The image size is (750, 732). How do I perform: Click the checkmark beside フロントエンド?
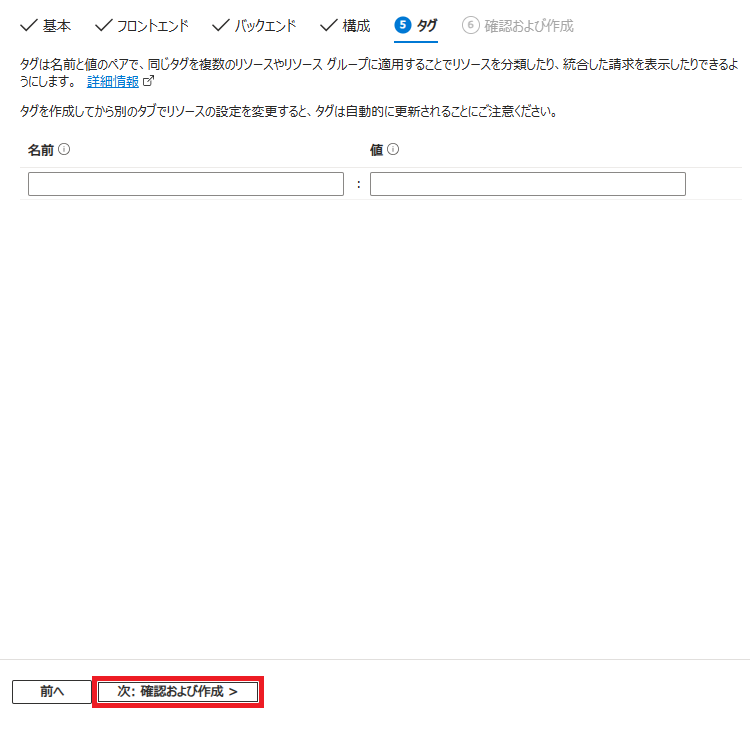coord(104,25)
